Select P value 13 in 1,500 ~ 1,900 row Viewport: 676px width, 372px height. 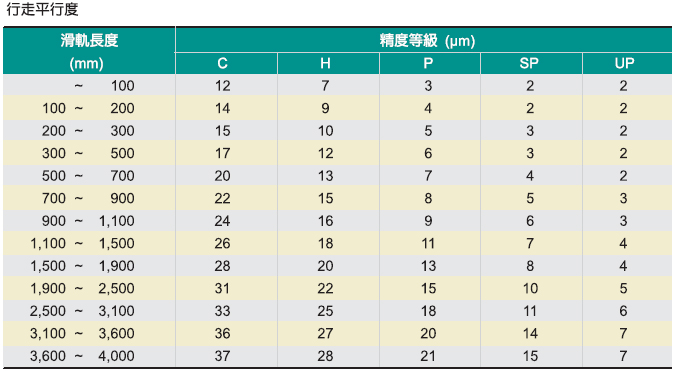pyautogui.click(x=428, y=266)
